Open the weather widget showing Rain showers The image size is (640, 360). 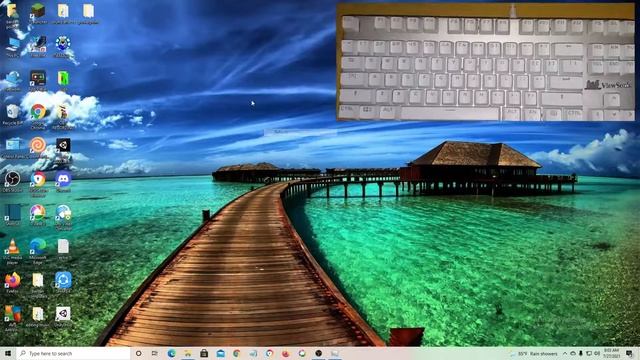[x=534, y=353]
